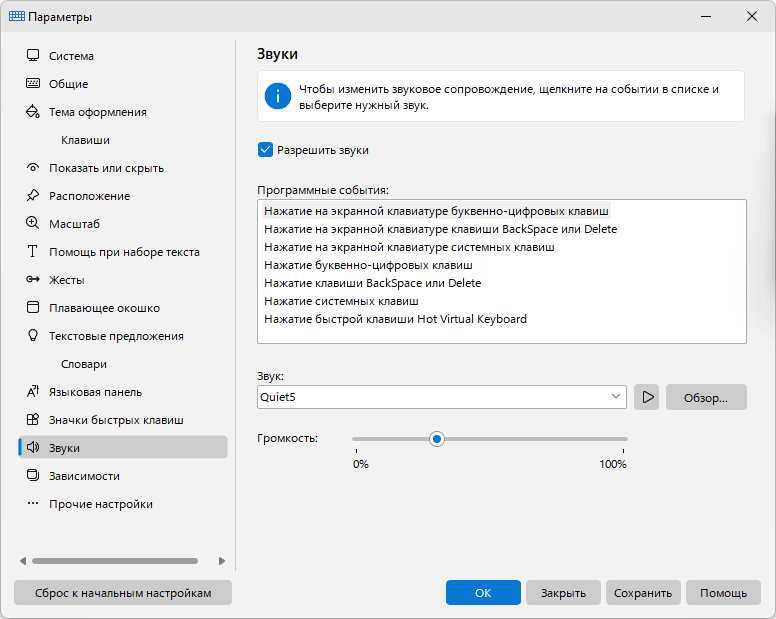Screen dimensions: 776x619
Task: Toggle the Разрешить звуки checkbox
Action: (265, 150)
